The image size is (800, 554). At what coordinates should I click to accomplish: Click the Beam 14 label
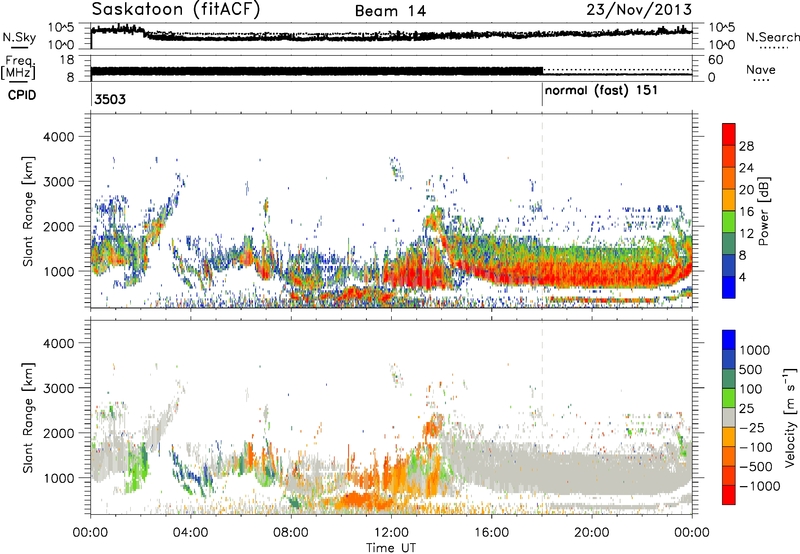[390, 11]
